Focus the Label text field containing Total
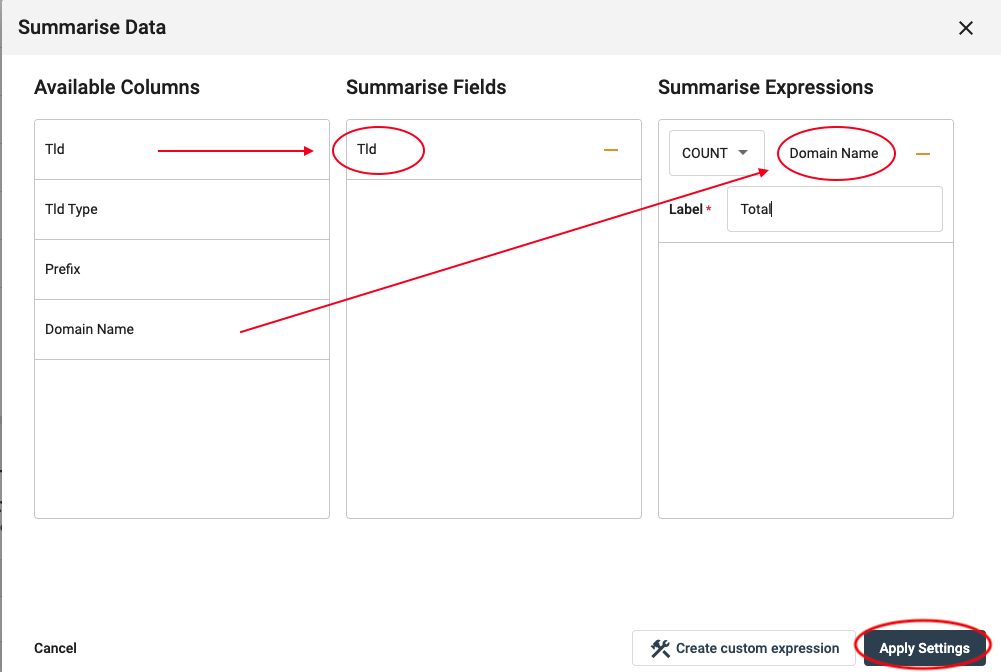Viewport: 1001px width, 672px height. point(834,209)
